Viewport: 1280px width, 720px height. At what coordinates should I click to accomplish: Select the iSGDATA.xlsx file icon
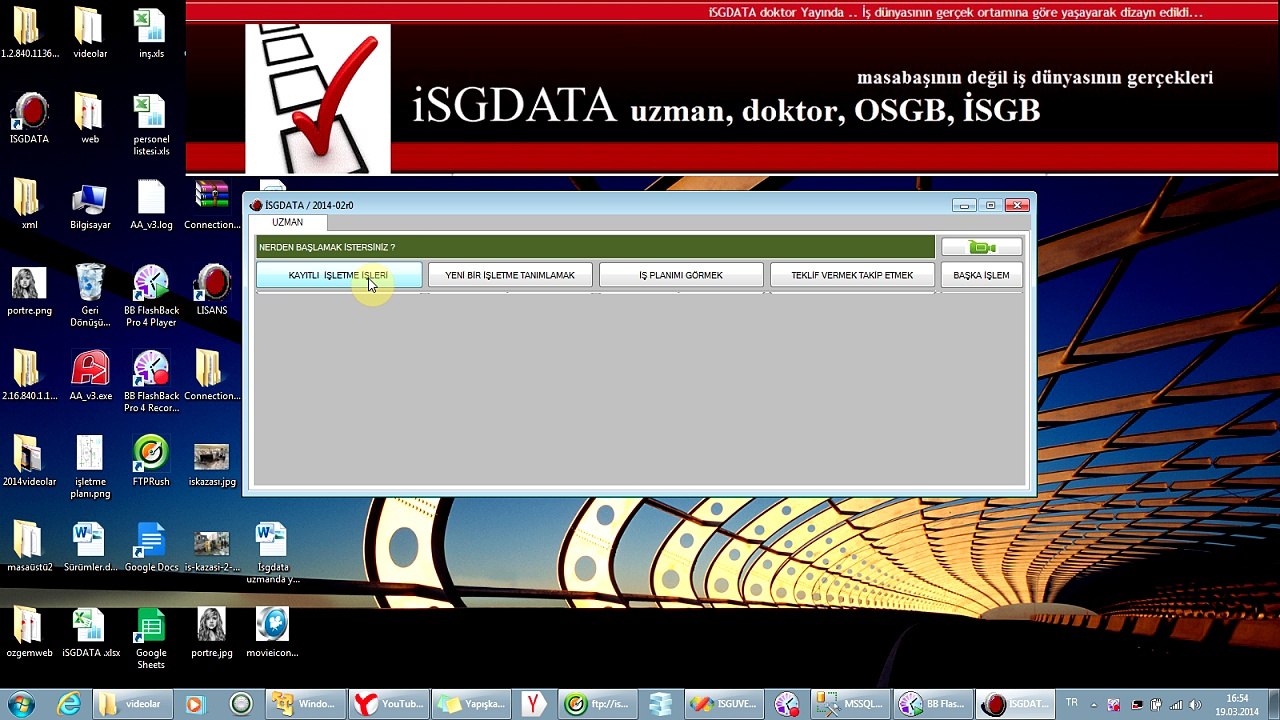(x=90, y=633)
